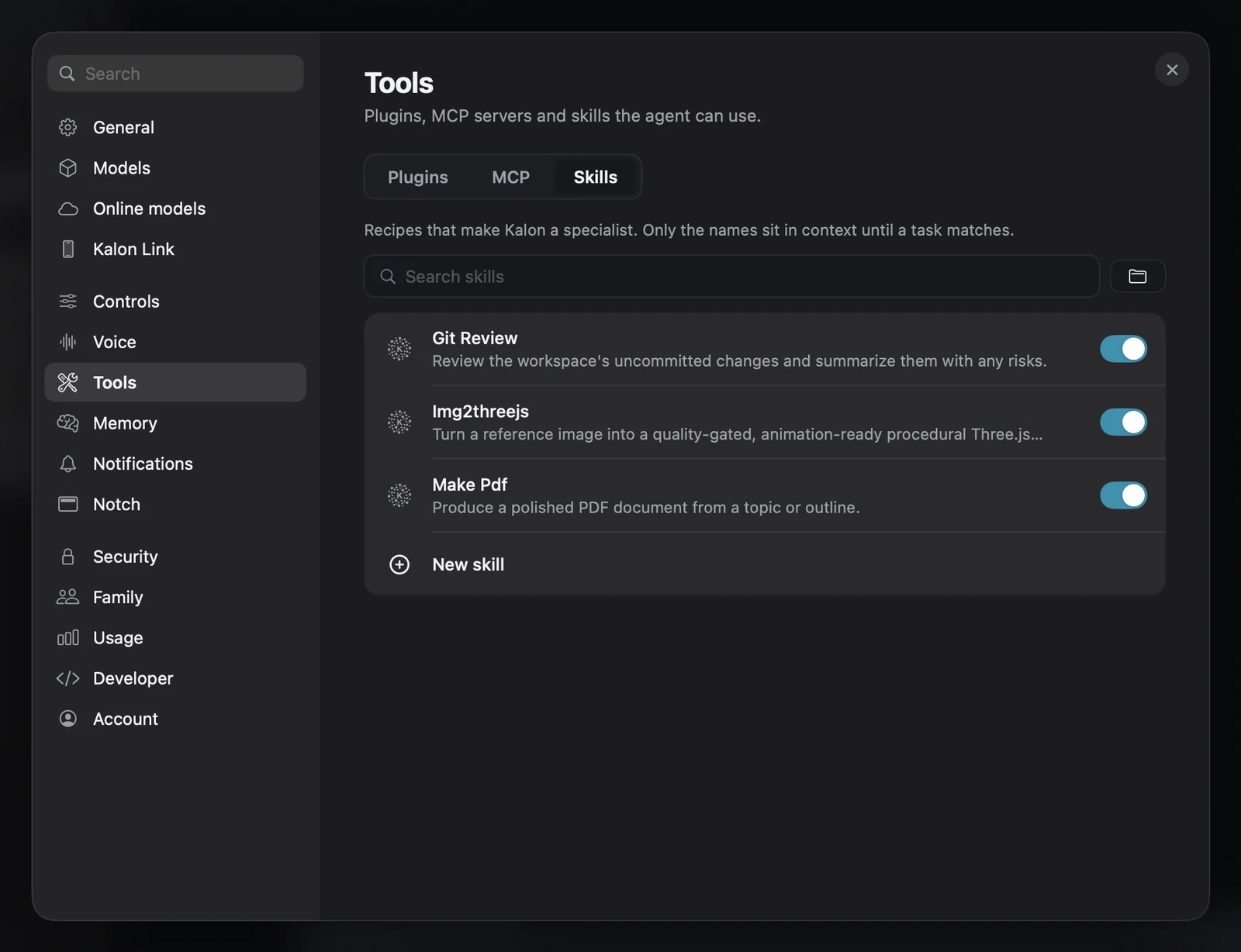Click the Security lock icon
The width and height of the screenshot is (1241, 952).
coord(68,557)
